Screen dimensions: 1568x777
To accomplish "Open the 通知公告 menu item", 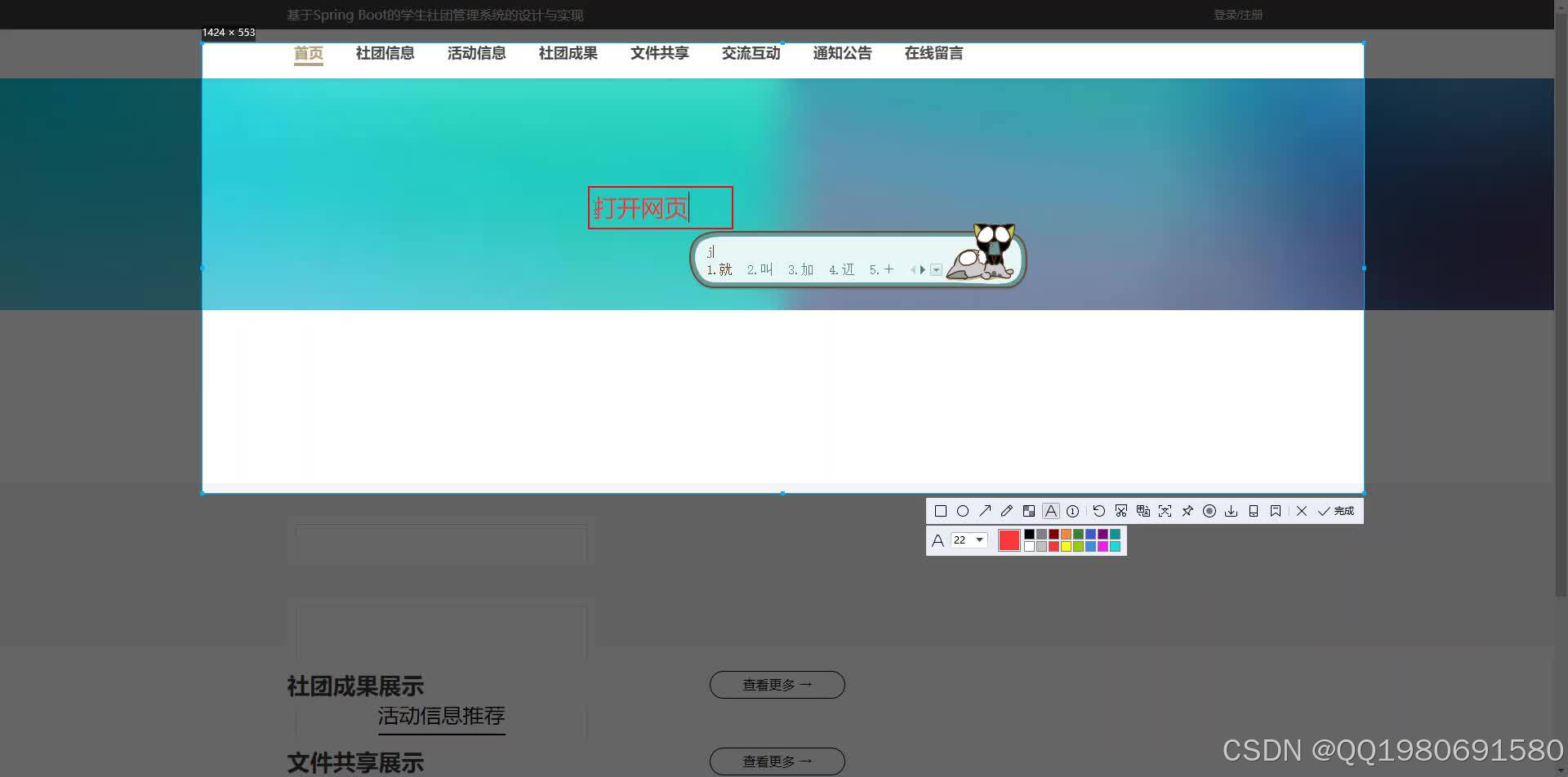I will (x=842, y=53).
